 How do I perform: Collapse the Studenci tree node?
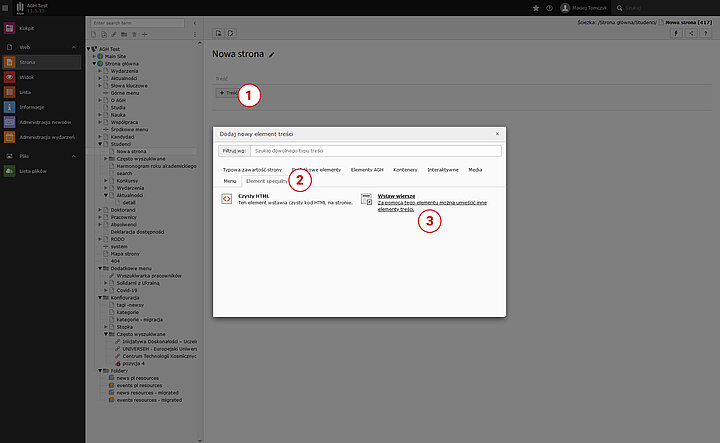[101, 144]
